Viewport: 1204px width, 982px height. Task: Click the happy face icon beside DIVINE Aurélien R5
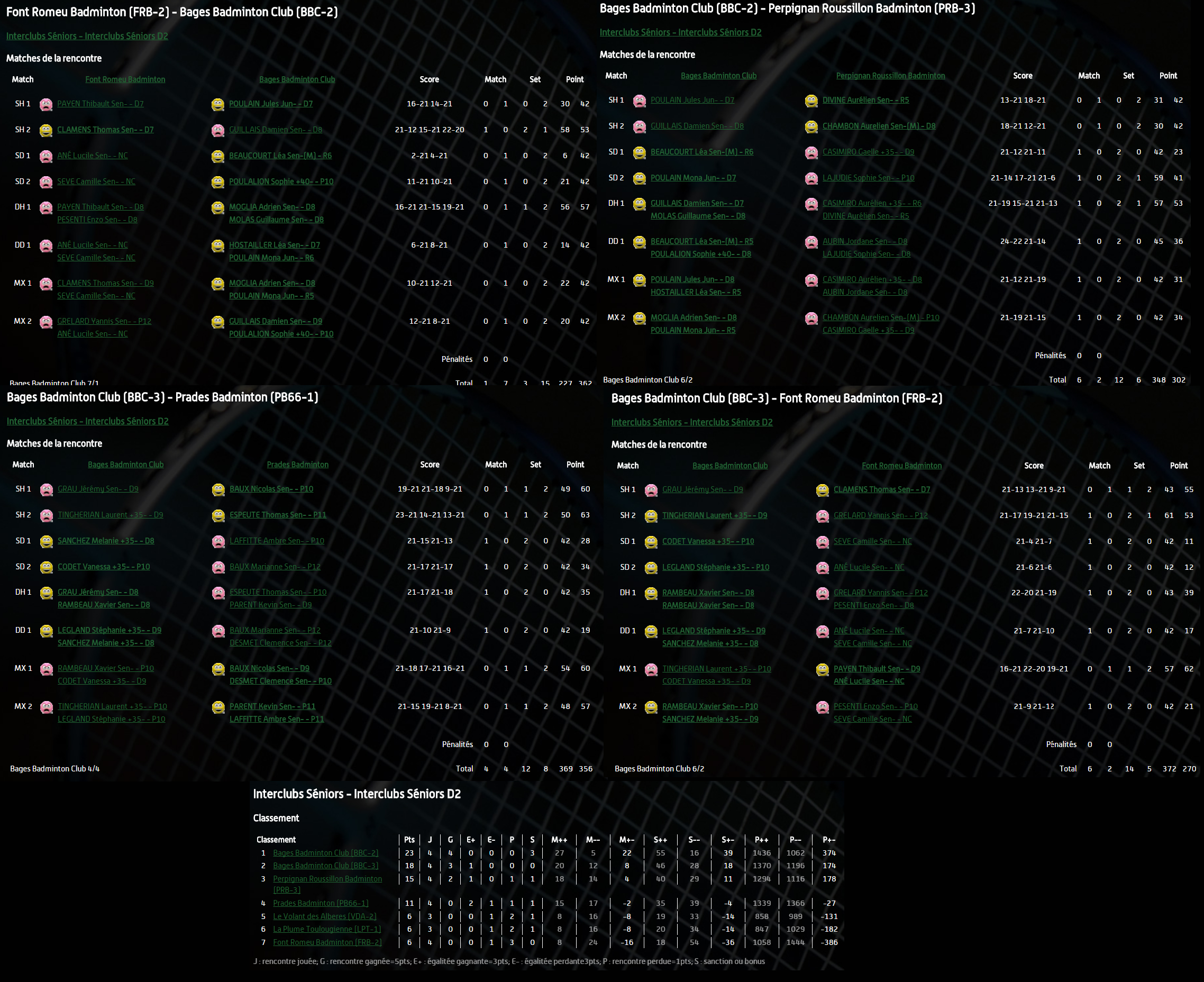pyautogui.click(x=811, y=101)
